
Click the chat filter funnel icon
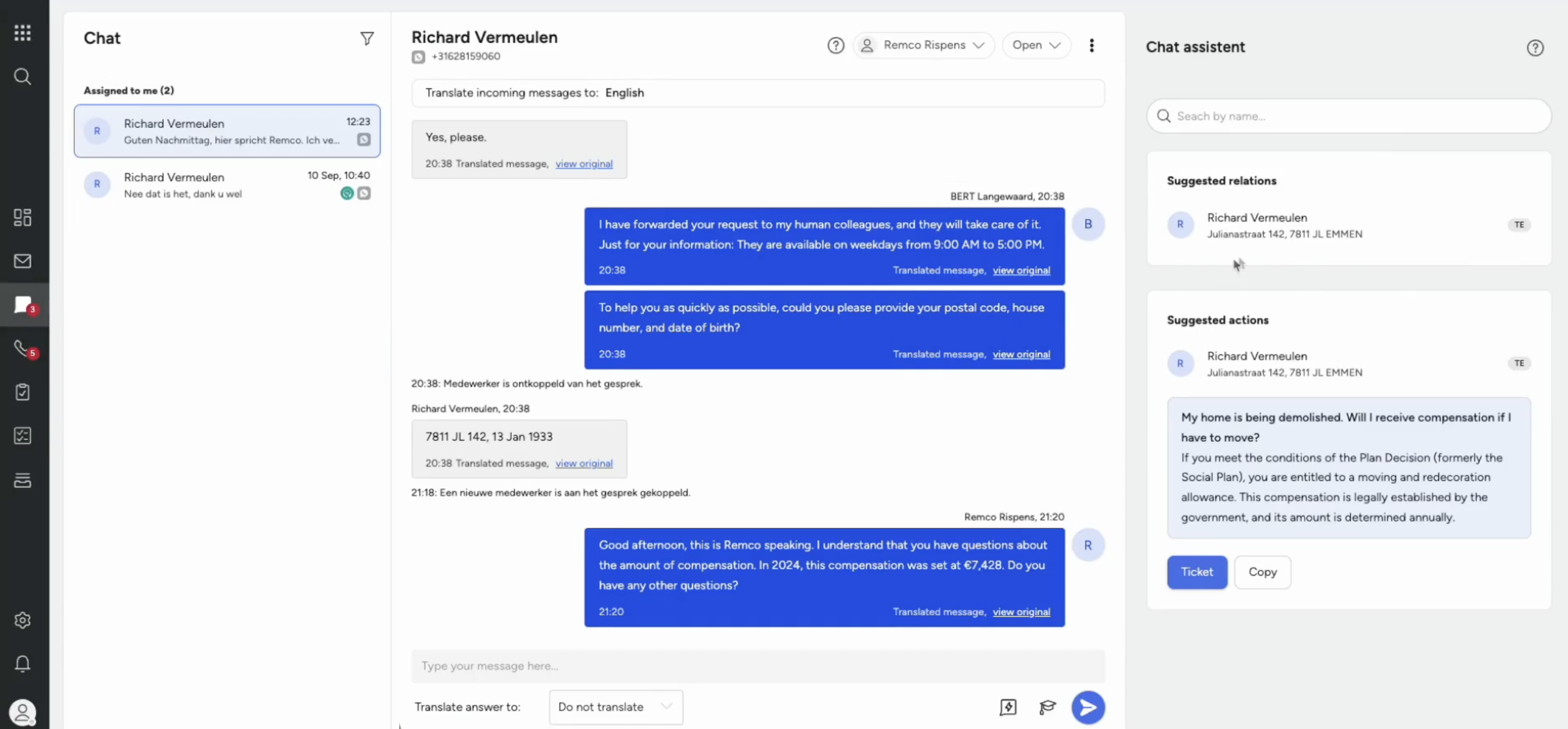[367, 38]
